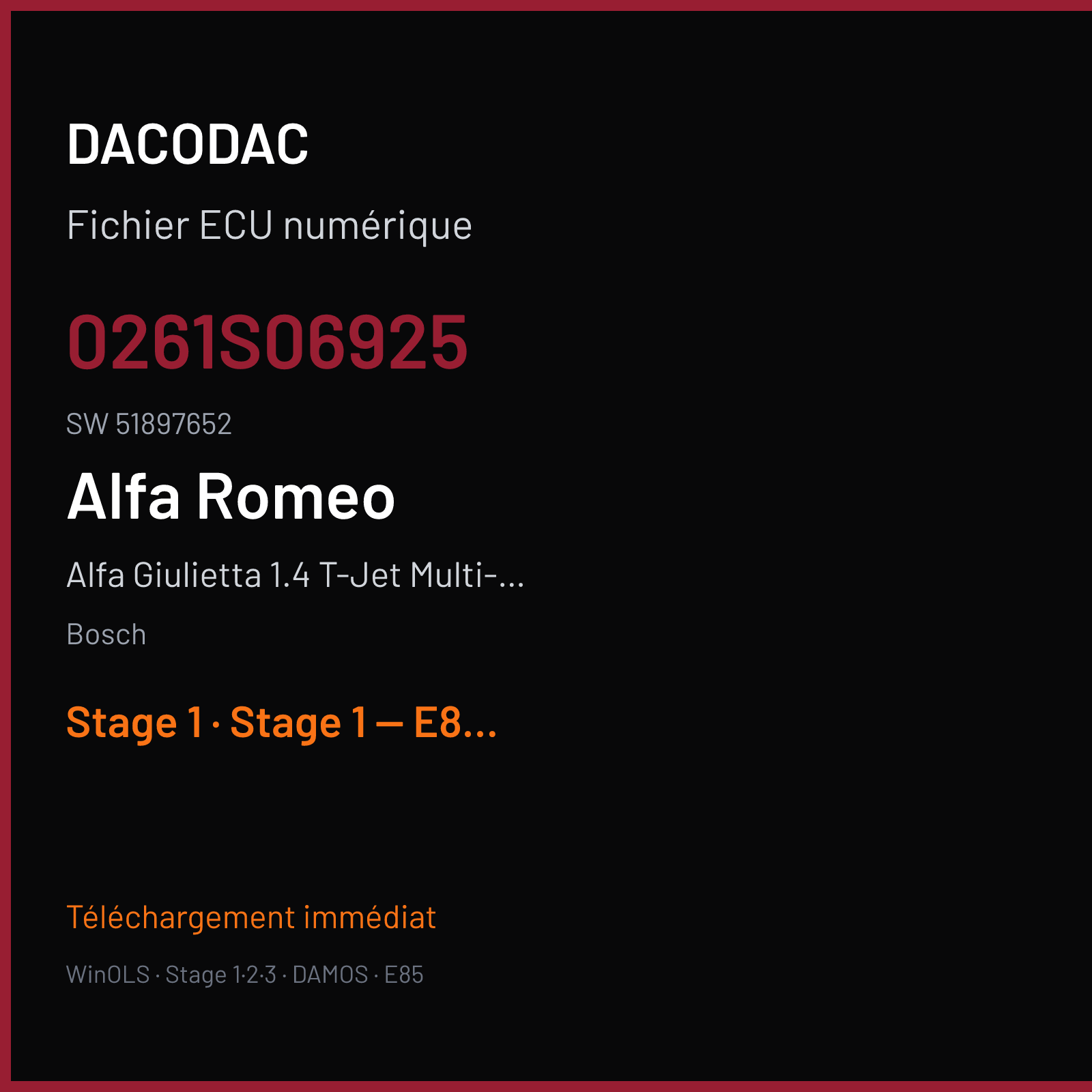Click the E85 footer tag
This screenshot has width=1092, height=1092.
pos(404,975)
